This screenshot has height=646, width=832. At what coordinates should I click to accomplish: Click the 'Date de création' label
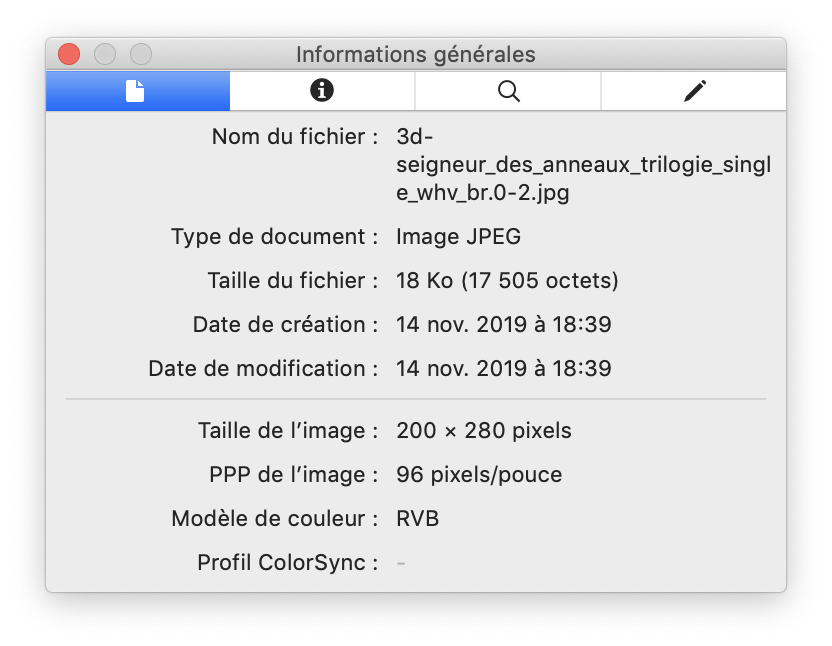tap(285, 325)
